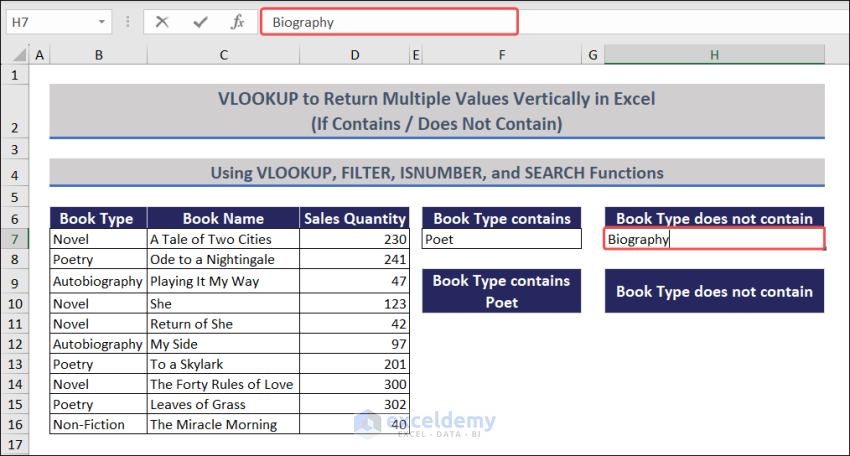Click the Book Type does not contain header in row 6
850x456 pixels.
tap(714, 218)
